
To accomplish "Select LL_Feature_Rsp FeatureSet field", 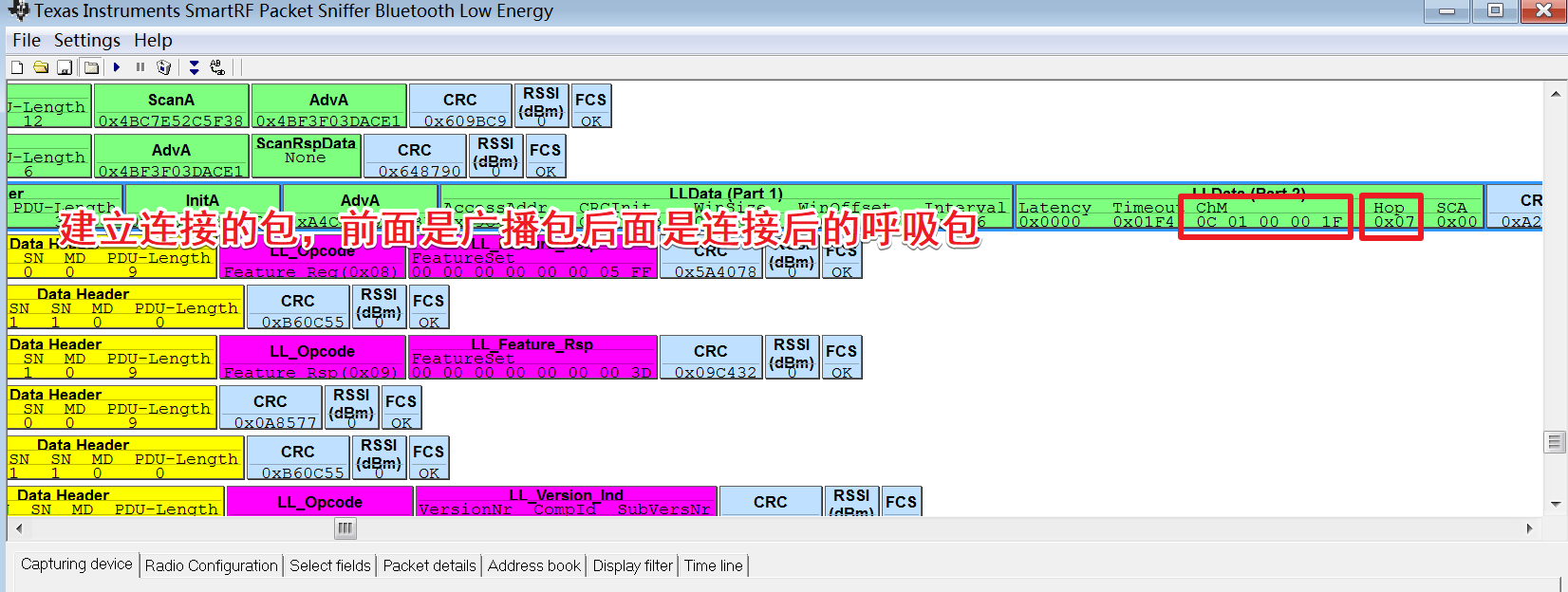I will pyautogui.click(x=532, y=358).
